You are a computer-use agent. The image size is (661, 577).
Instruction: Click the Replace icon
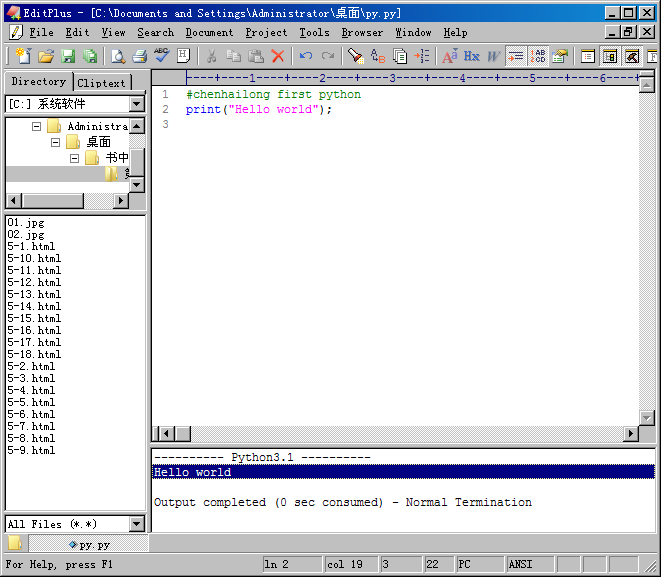(378, 56)
